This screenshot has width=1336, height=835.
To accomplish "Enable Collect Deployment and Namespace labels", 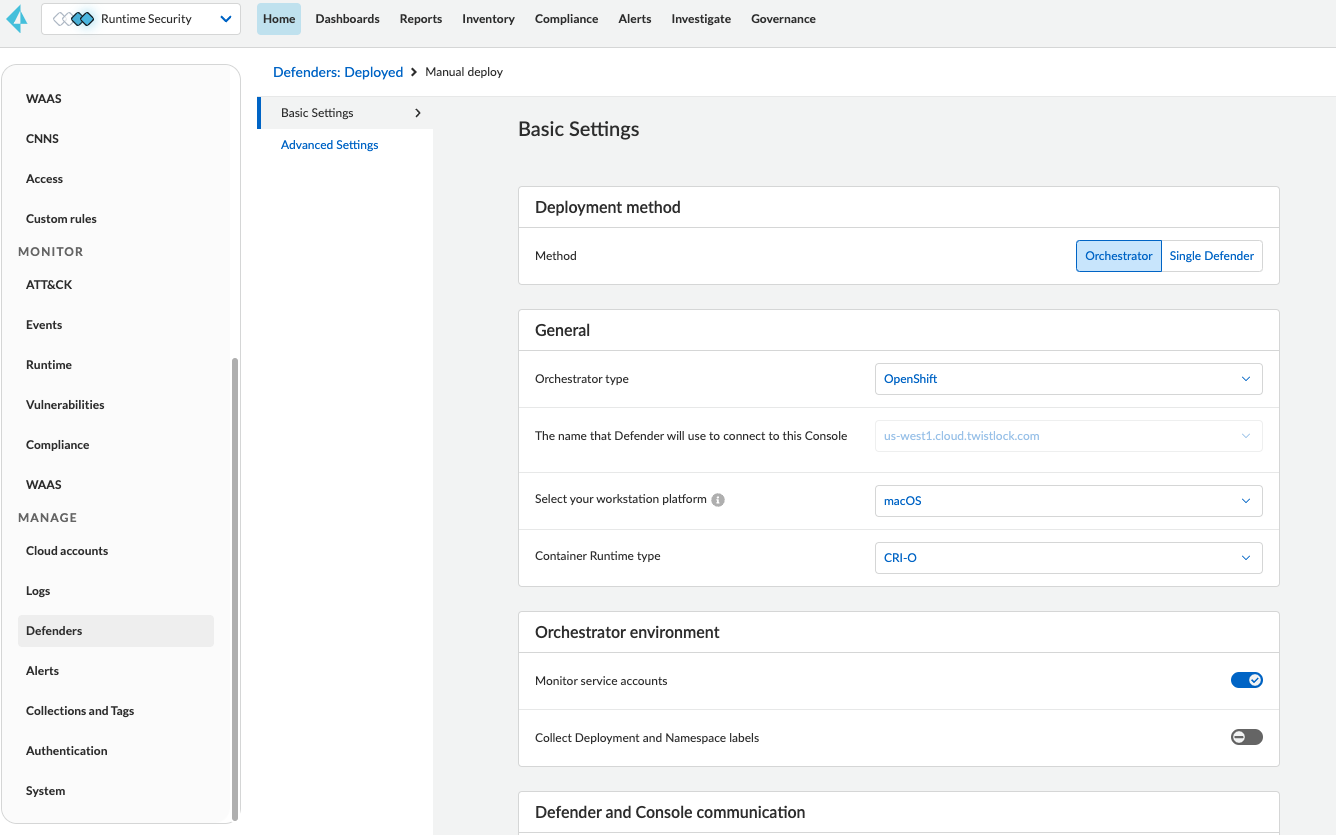I will [x=1246, y=736].
